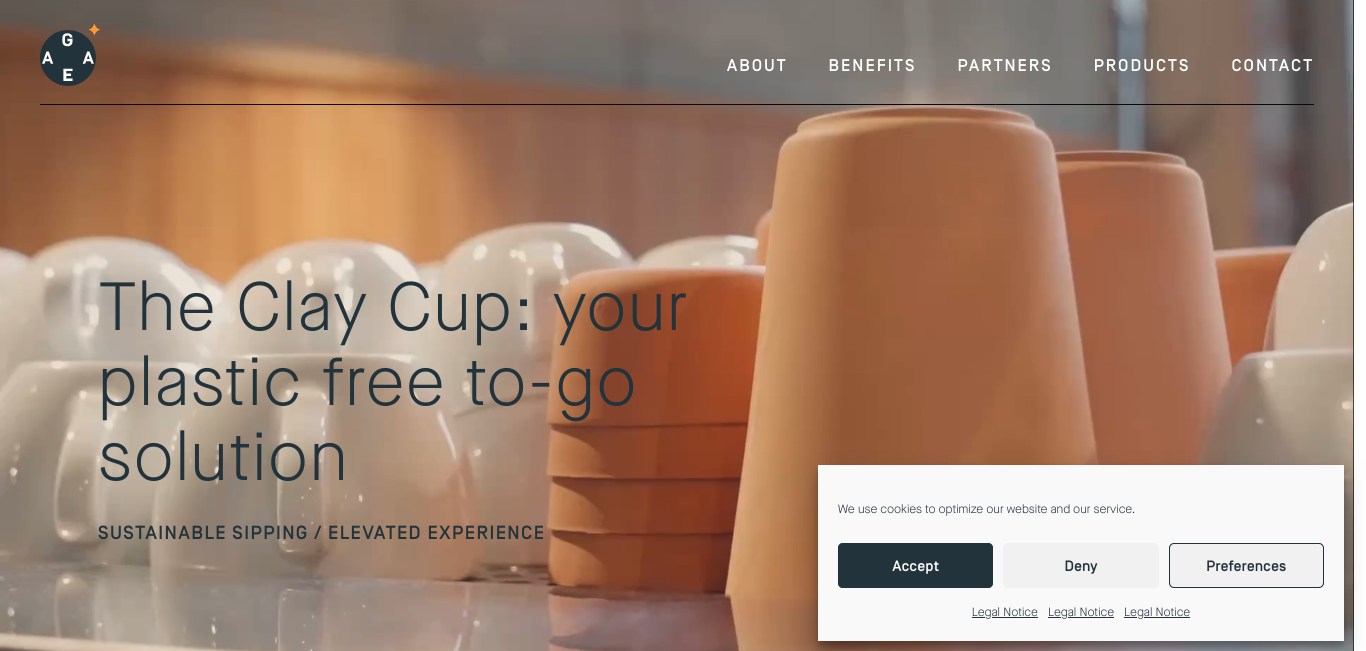The height and width of the screenshot is (651, 1366).
Task: Click the 'The Clay Cup' hero headline
Action: point(393,381)
